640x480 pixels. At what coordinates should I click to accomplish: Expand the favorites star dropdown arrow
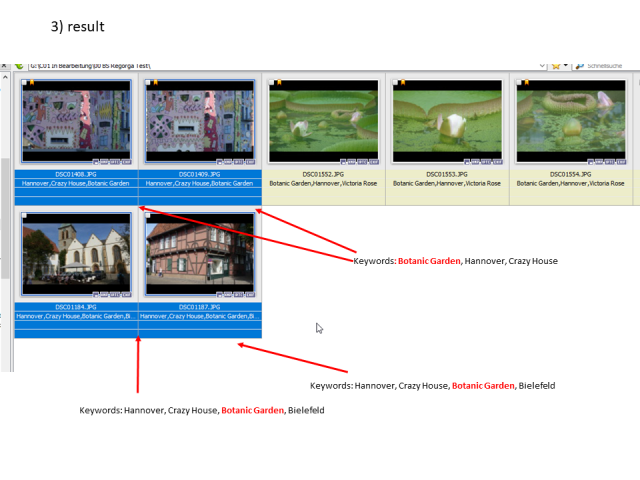coord(566,65)
